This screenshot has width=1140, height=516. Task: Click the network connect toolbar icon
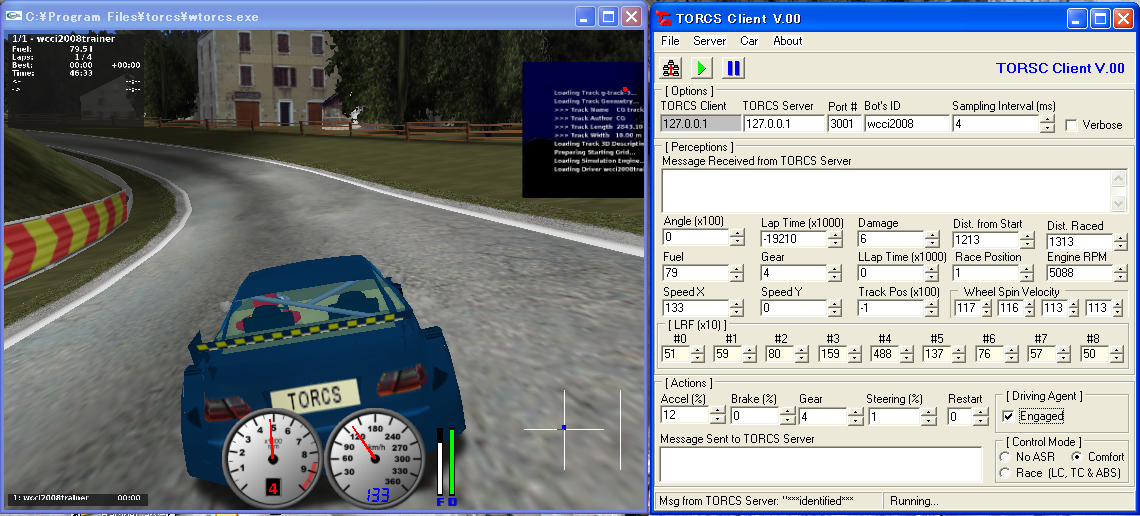click(x=672, y=68)
